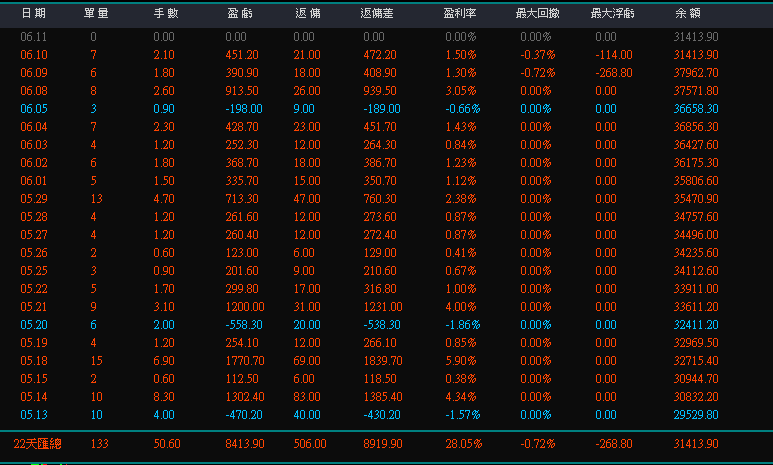The image size is (773, 465).
Task: Select the date cell 05.28
Action: pos(34,217)
